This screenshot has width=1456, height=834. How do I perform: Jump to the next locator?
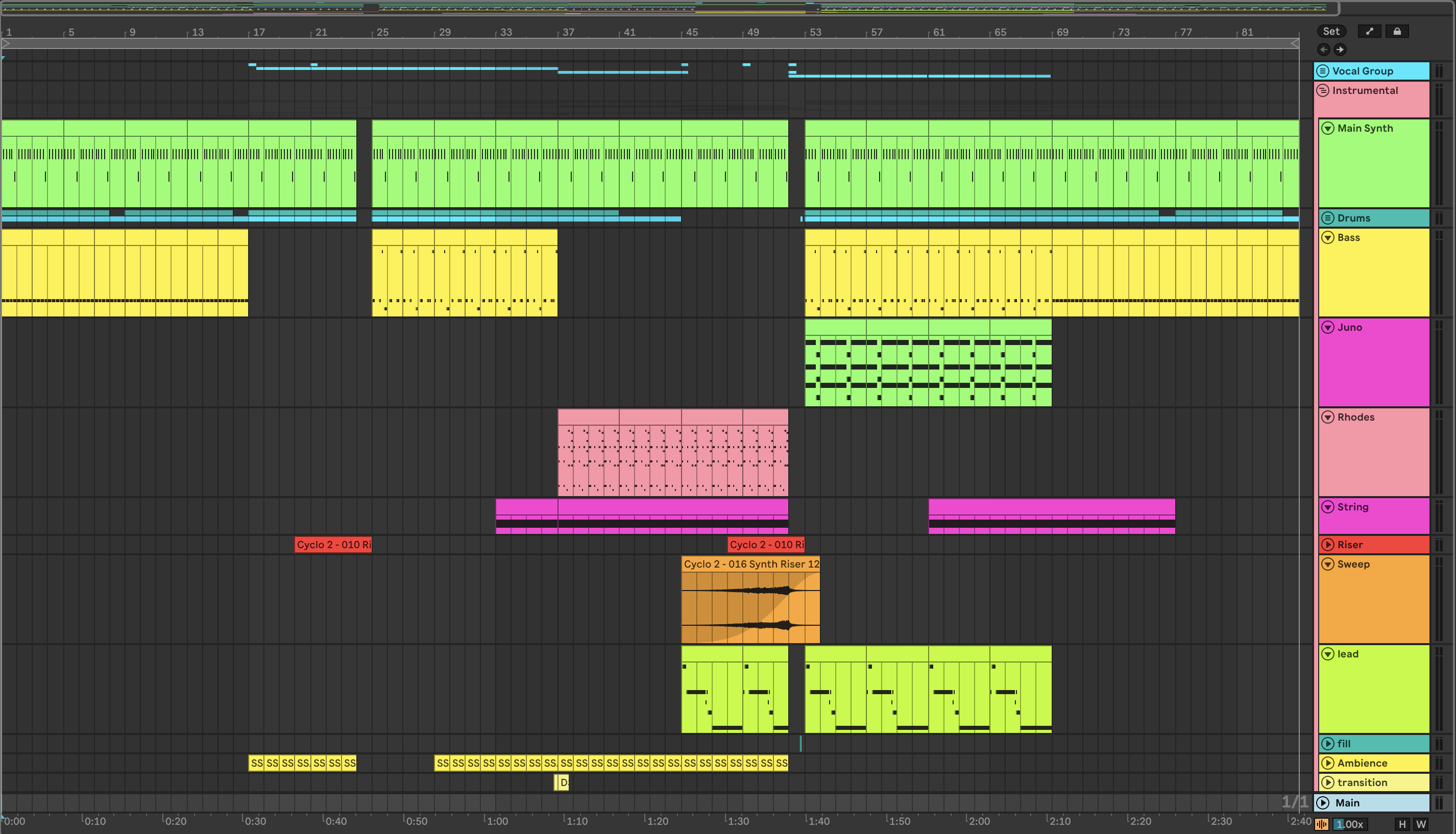[x=1340, y=50]
